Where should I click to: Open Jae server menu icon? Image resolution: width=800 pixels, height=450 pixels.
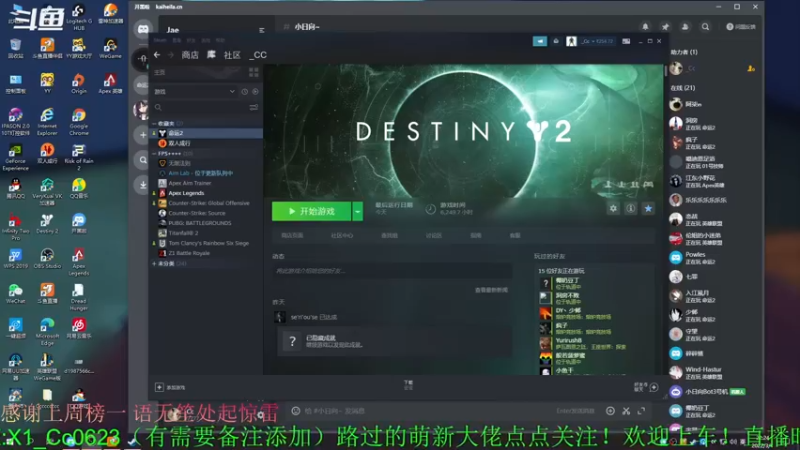coord(261,30)
